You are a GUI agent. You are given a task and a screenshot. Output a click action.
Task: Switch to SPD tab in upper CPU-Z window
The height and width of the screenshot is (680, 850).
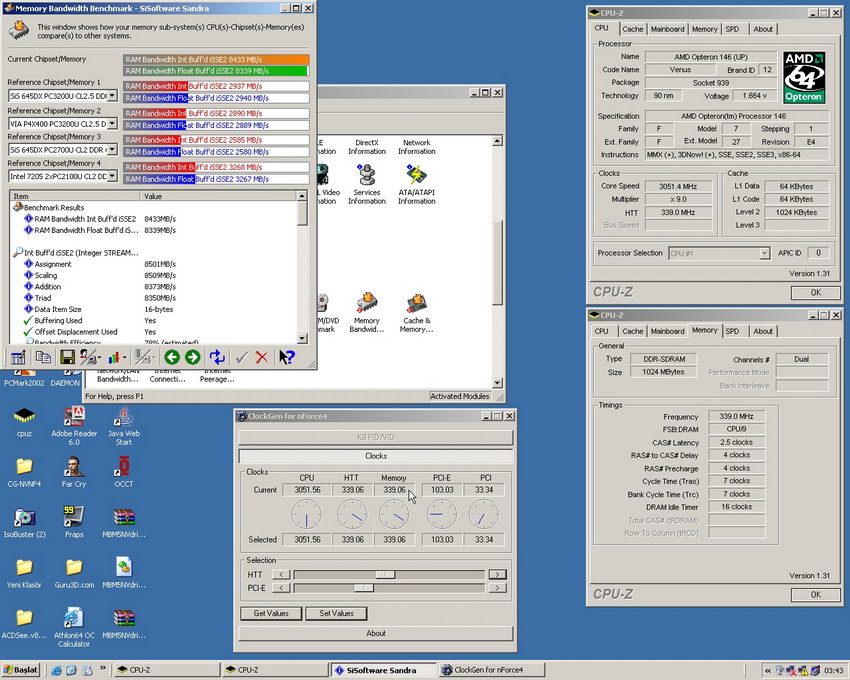point(732,29)
